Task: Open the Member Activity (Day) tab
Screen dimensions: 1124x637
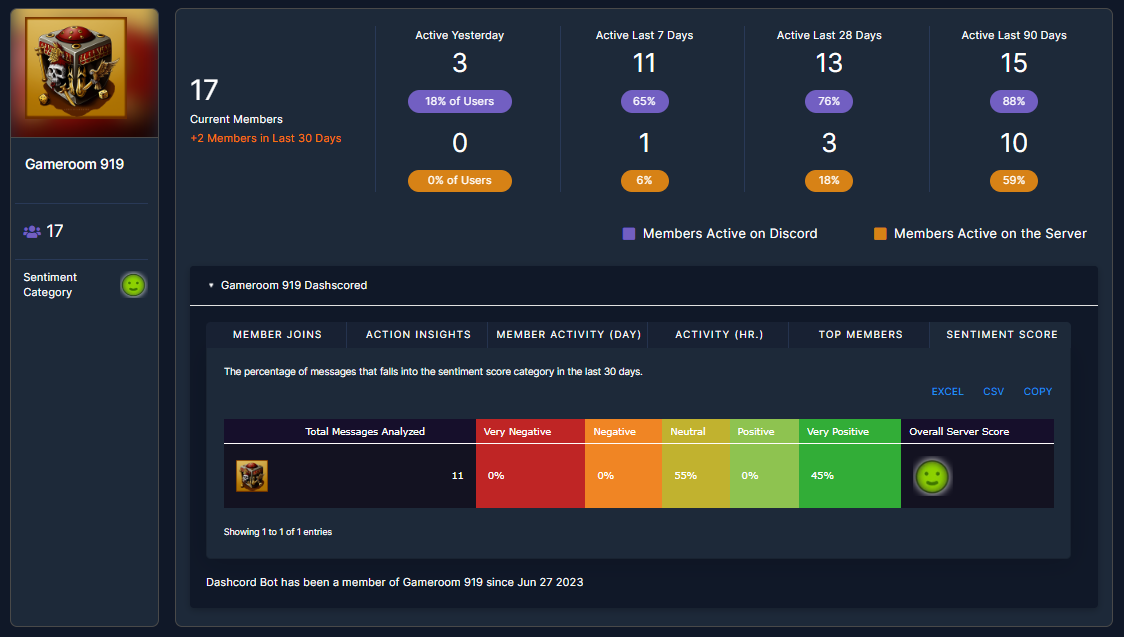Action: [x=568, y=334]
